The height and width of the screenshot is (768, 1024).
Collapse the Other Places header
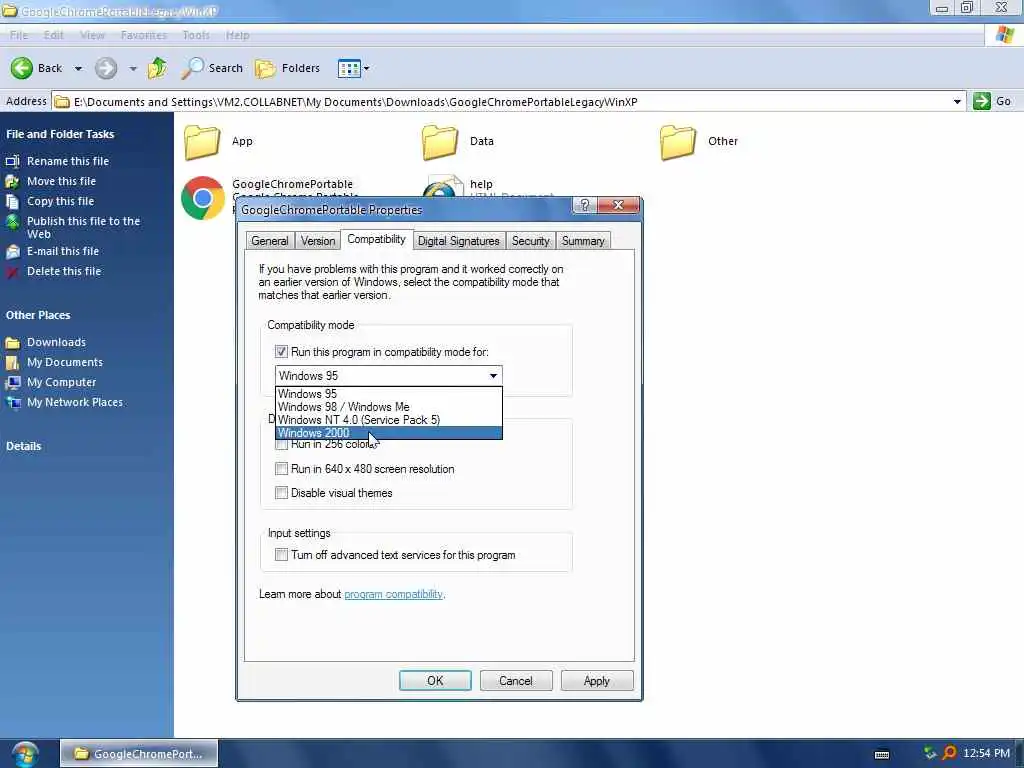click(x=38, y=315)
